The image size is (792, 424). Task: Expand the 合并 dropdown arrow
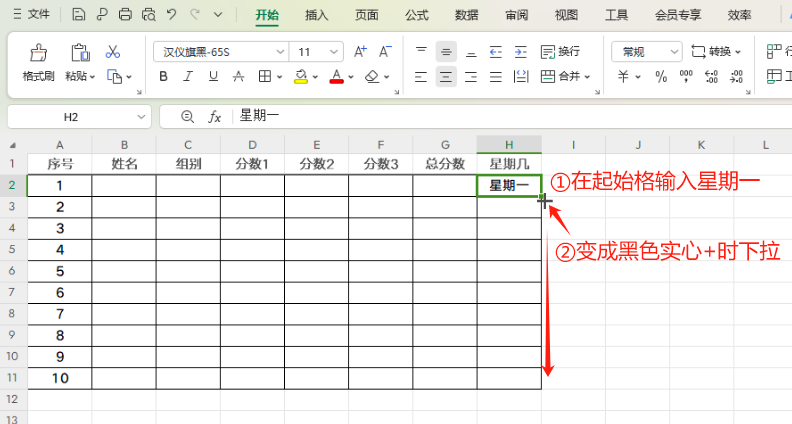pos(587,77)
